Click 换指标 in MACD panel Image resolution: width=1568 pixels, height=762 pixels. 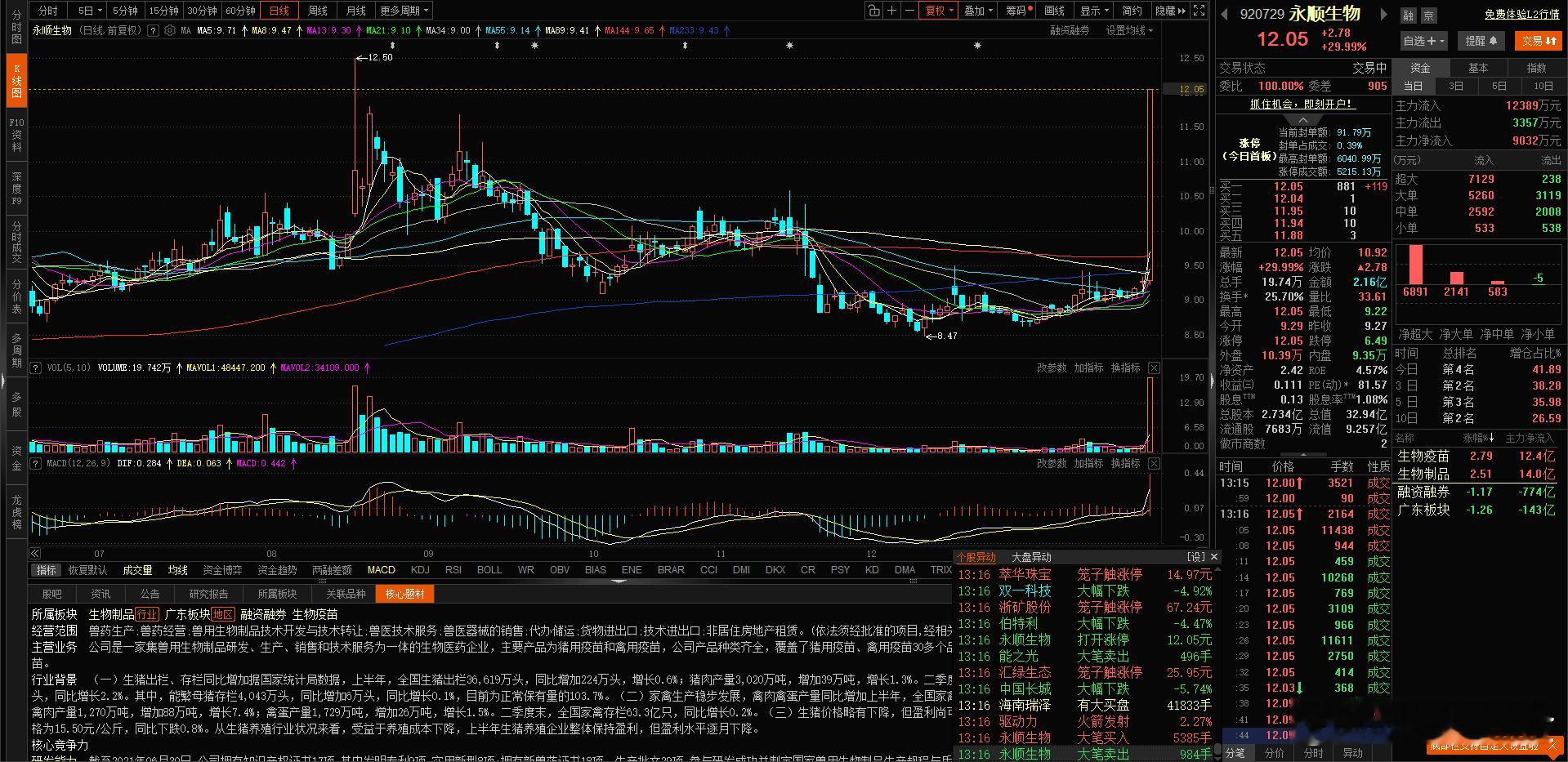pos(1125,464)
